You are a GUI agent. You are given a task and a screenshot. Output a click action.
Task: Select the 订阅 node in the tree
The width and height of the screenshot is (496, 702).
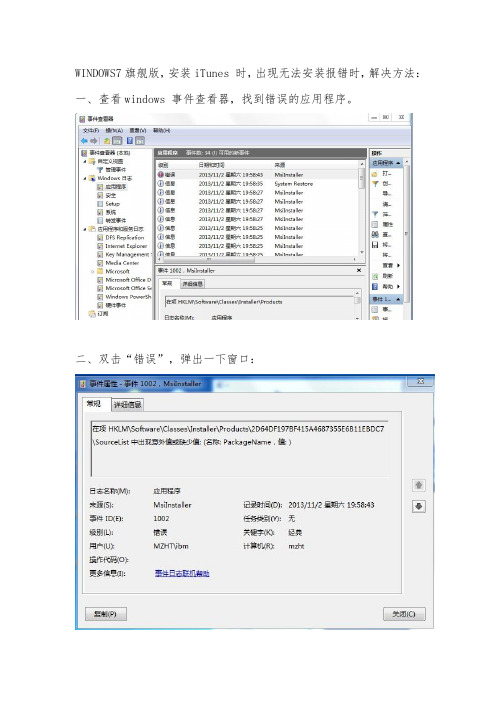click(99, 313)
